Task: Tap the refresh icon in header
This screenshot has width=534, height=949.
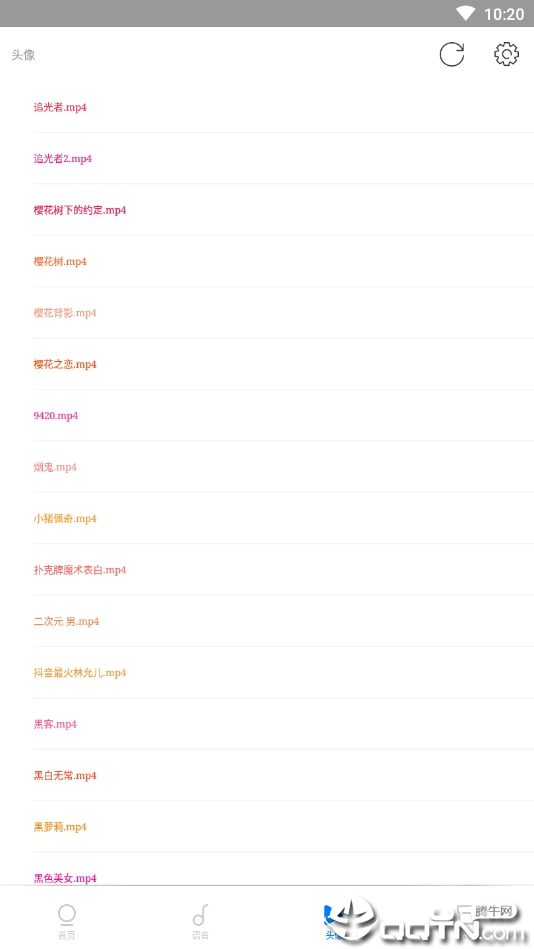Action: click(x=452, y=54)
